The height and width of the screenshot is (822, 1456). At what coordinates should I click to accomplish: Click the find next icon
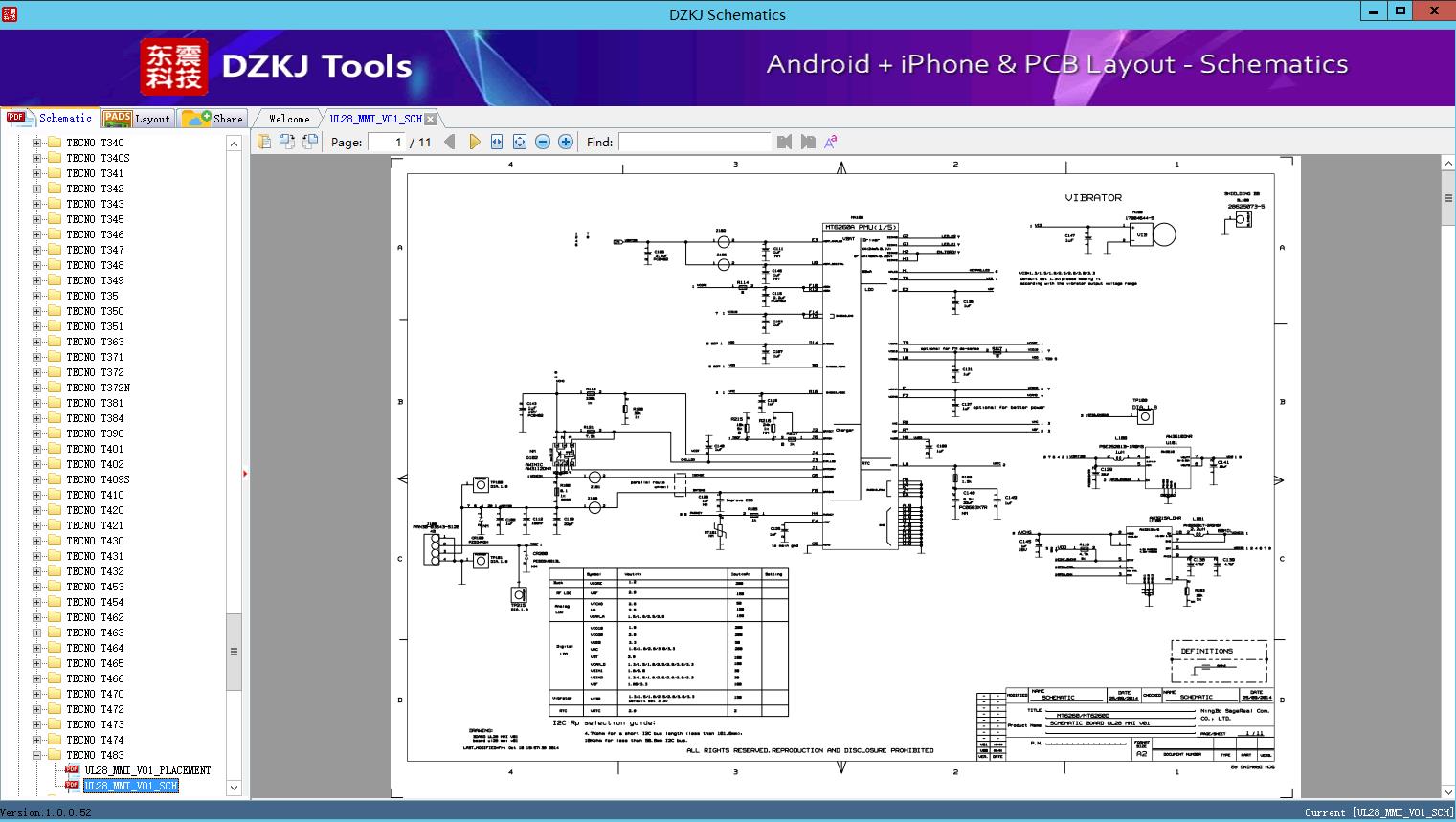808,142
